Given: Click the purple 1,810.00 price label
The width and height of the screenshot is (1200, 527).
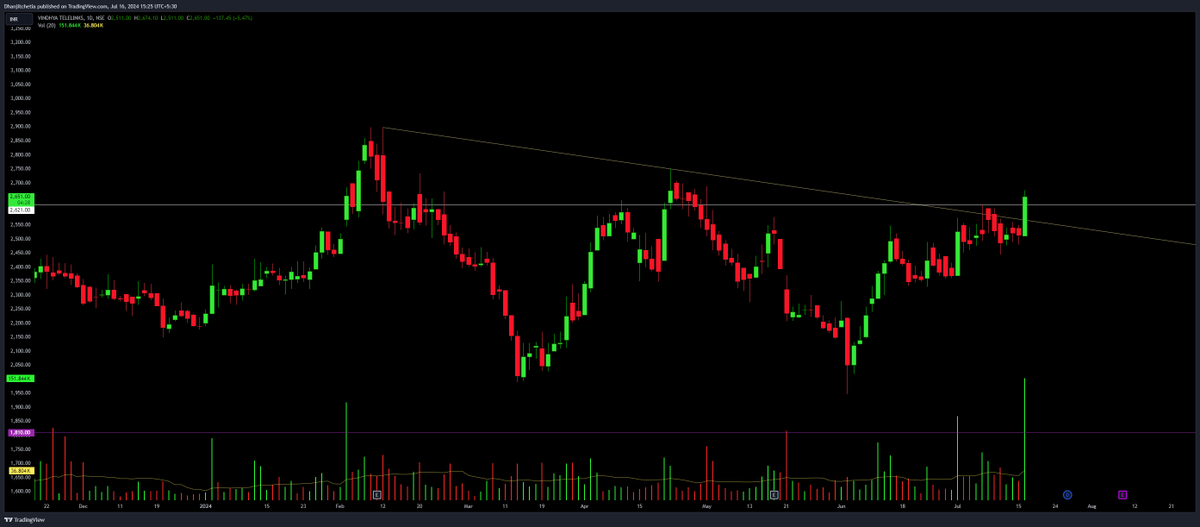Looking at the screenshot, I should click(21, 433).
